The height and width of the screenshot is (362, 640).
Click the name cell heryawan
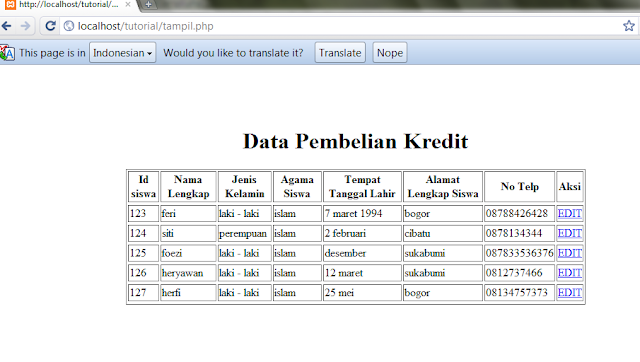(x=188, y=273)
